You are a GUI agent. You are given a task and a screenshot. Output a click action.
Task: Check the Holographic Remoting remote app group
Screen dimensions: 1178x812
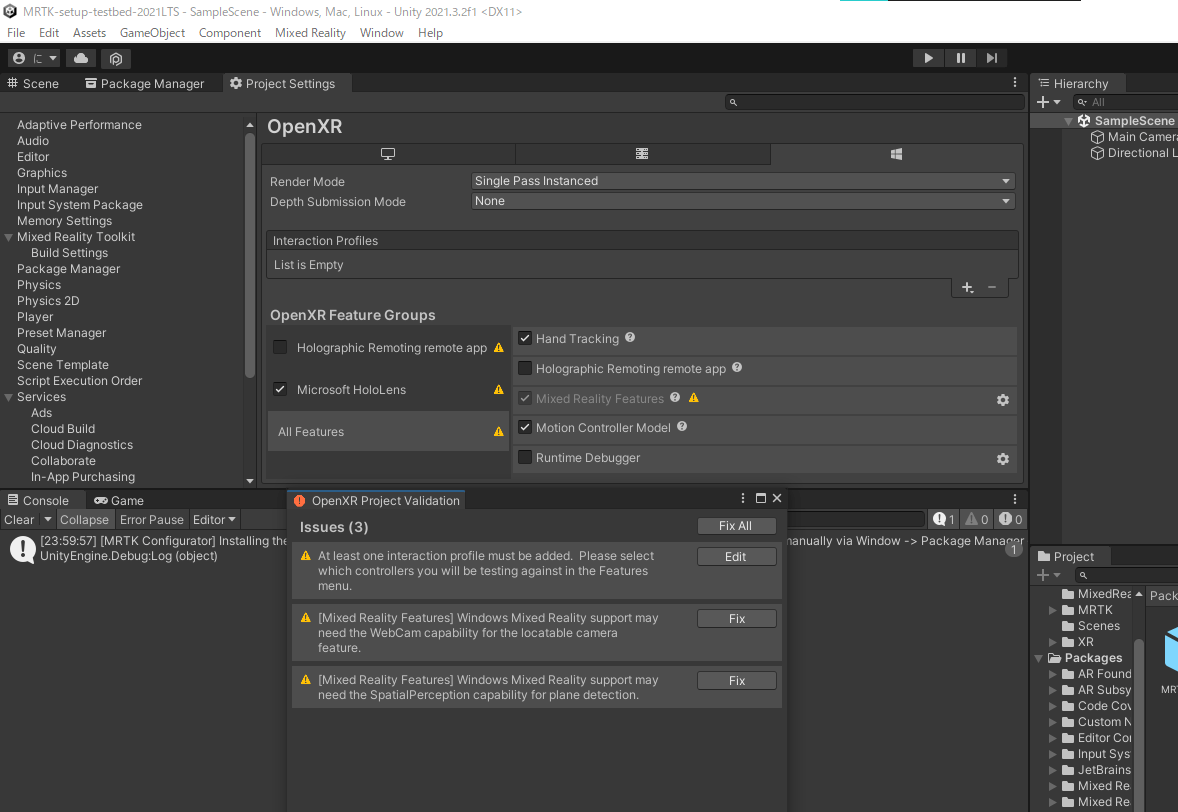pyautogui.click(x=280, y=347)
